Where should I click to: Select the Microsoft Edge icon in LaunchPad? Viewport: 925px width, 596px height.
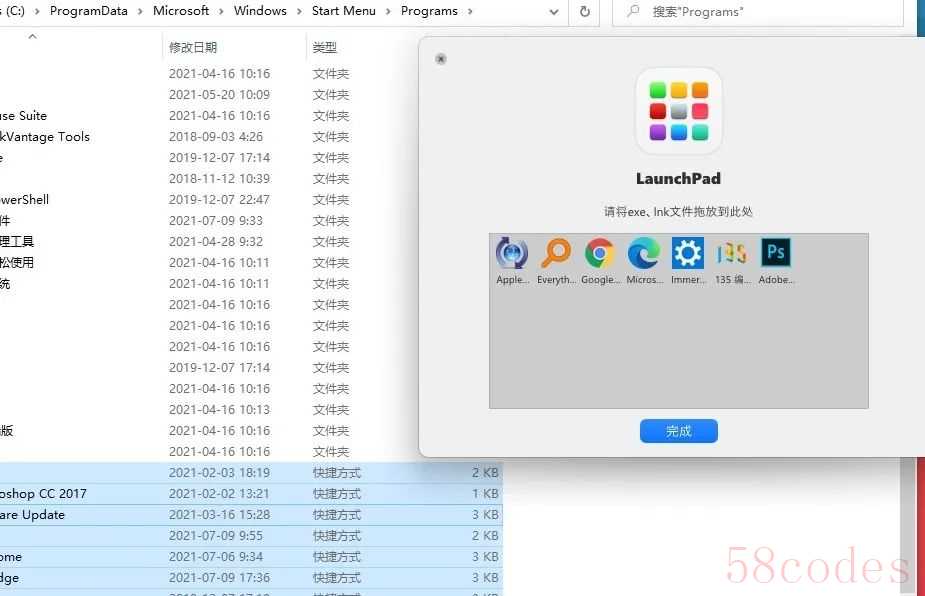click(x=644, y=255)
